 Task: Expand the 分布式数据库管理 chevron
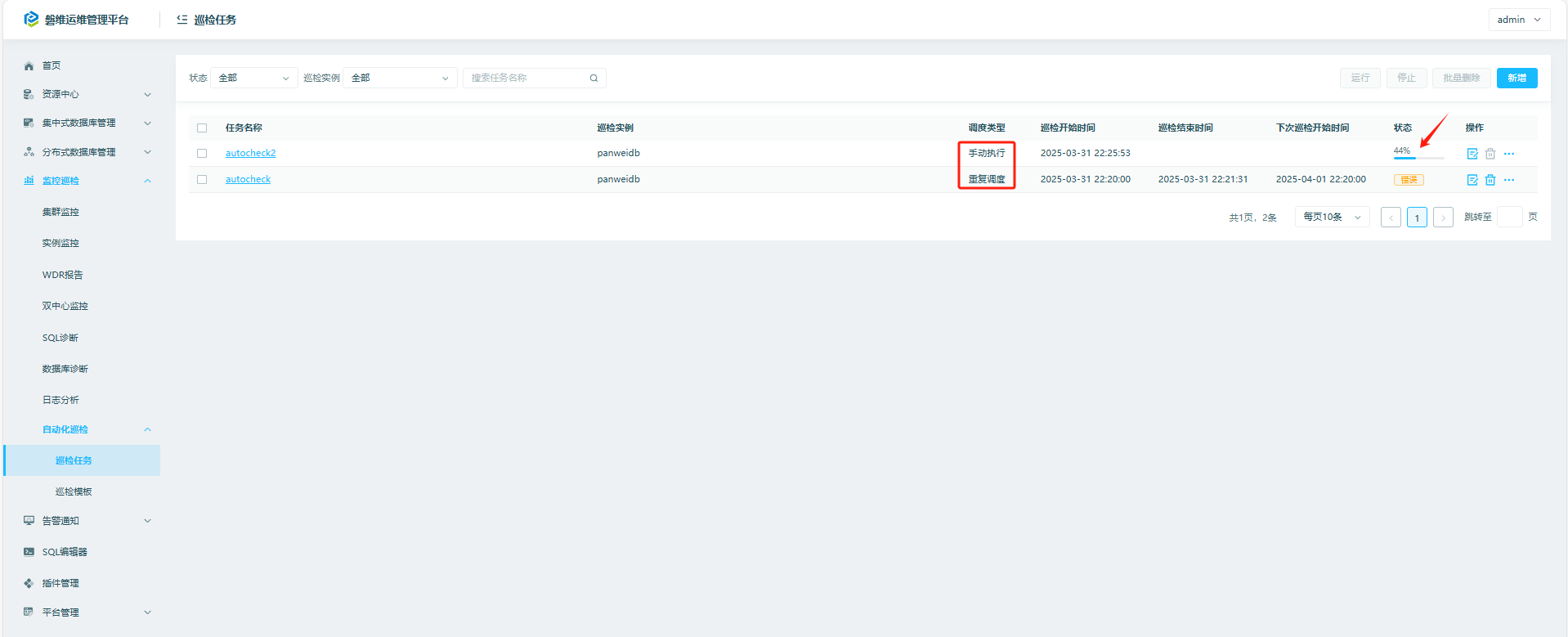pyautogui.click(x=148, y=152)
